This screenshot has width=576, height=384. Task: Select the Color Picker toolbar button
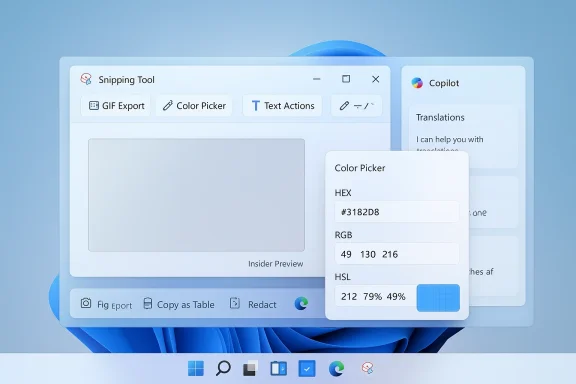[x=194, y=106]
